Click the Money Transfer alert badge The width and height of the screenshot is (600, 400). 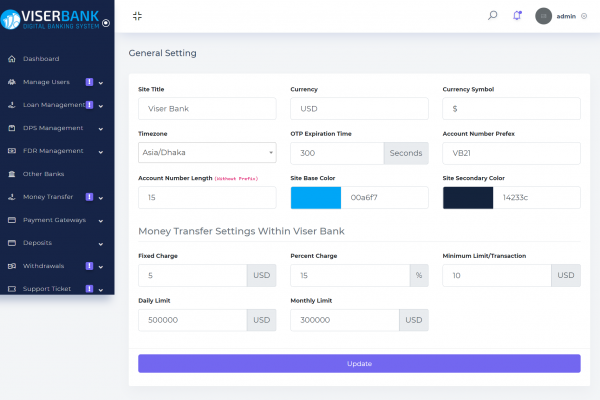(x=89, y=197)
